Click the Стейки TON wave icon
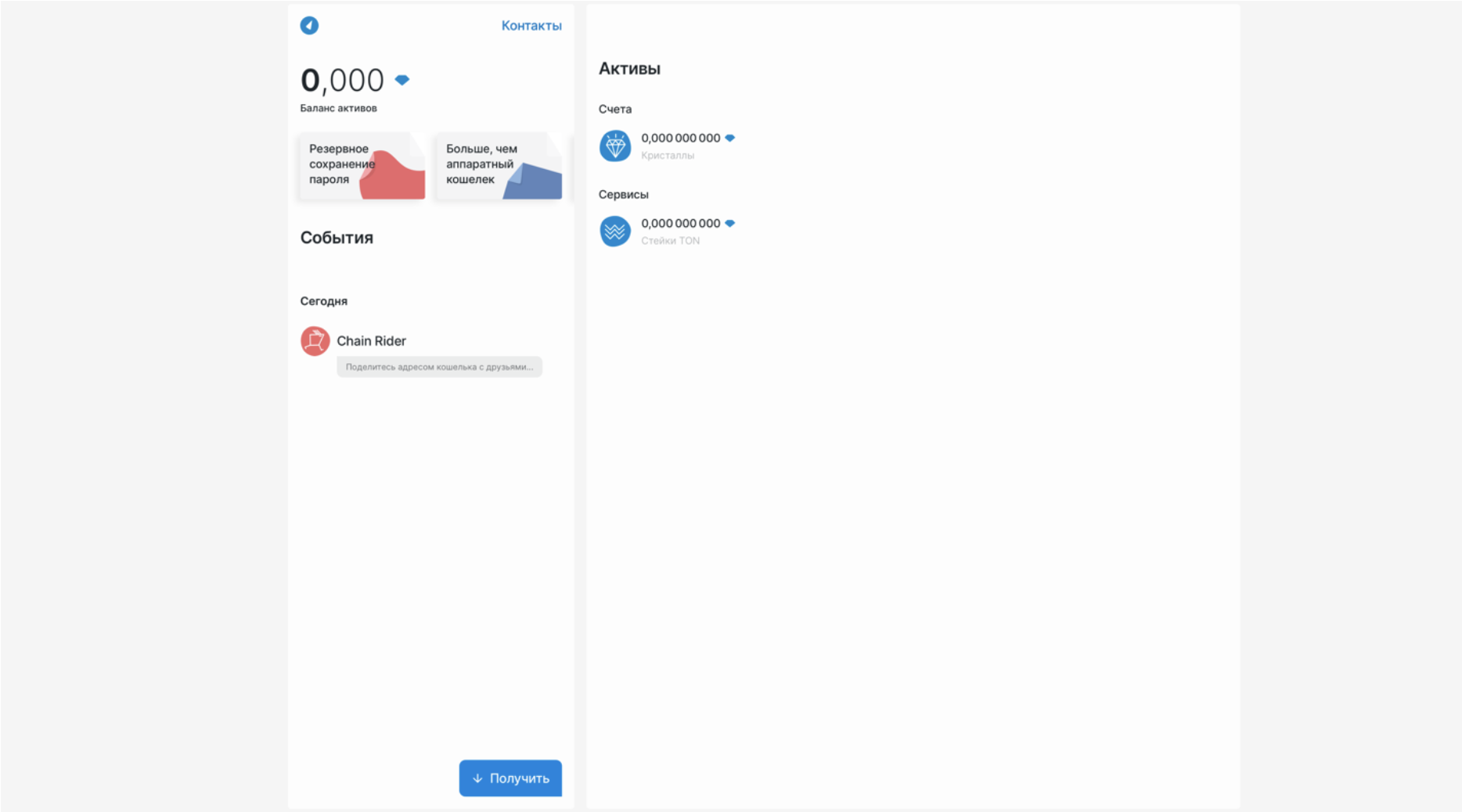1462x812 pixels. (615, 232)
